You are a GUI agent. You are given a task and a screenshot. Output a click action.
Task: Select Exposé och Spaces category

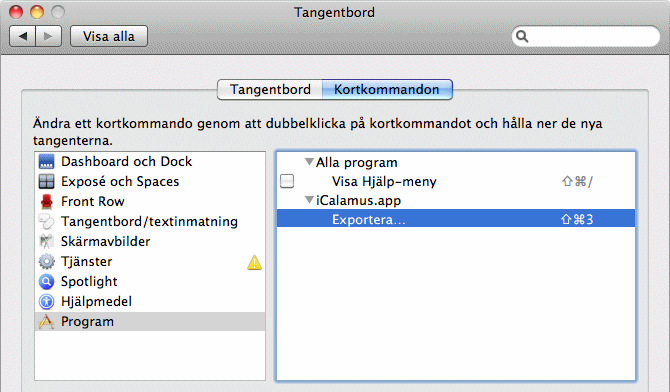tap(150, 182)
